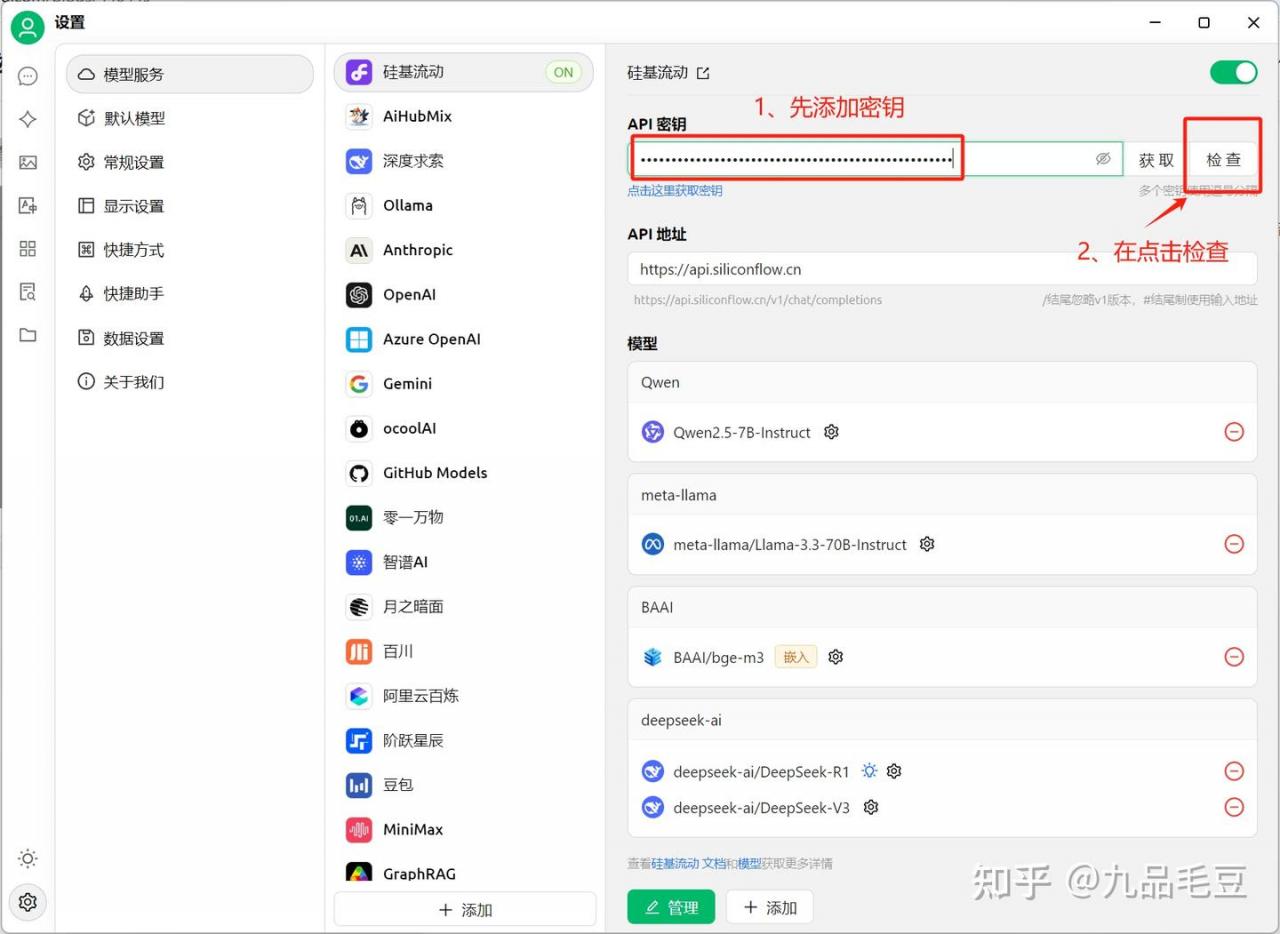
Task: Open the image painting sidebar icon
Action: coord(28,162)
